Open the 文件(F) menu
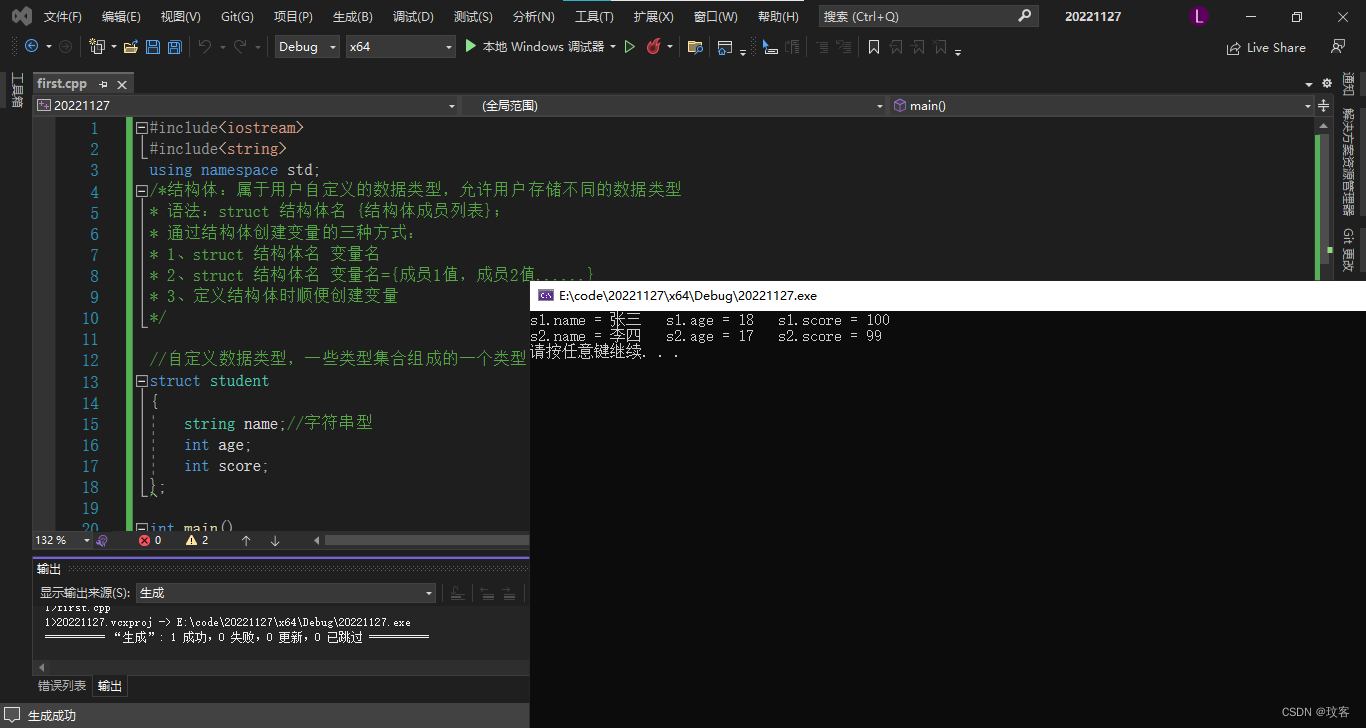Image resolution: width=1366 pixels, height=728 pixels. point(62,16)
